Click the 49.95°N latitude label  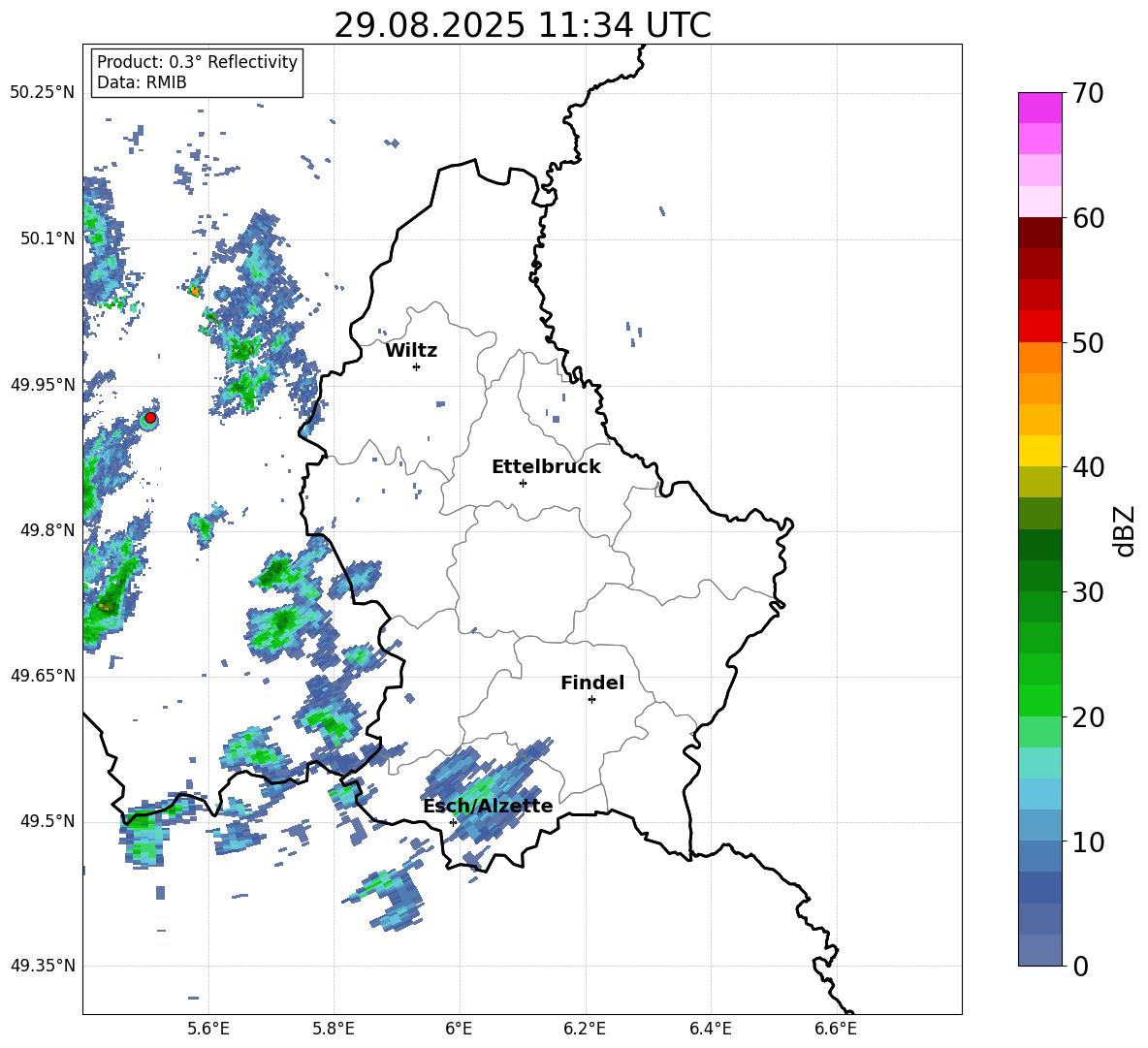click(x=43, y=385)
